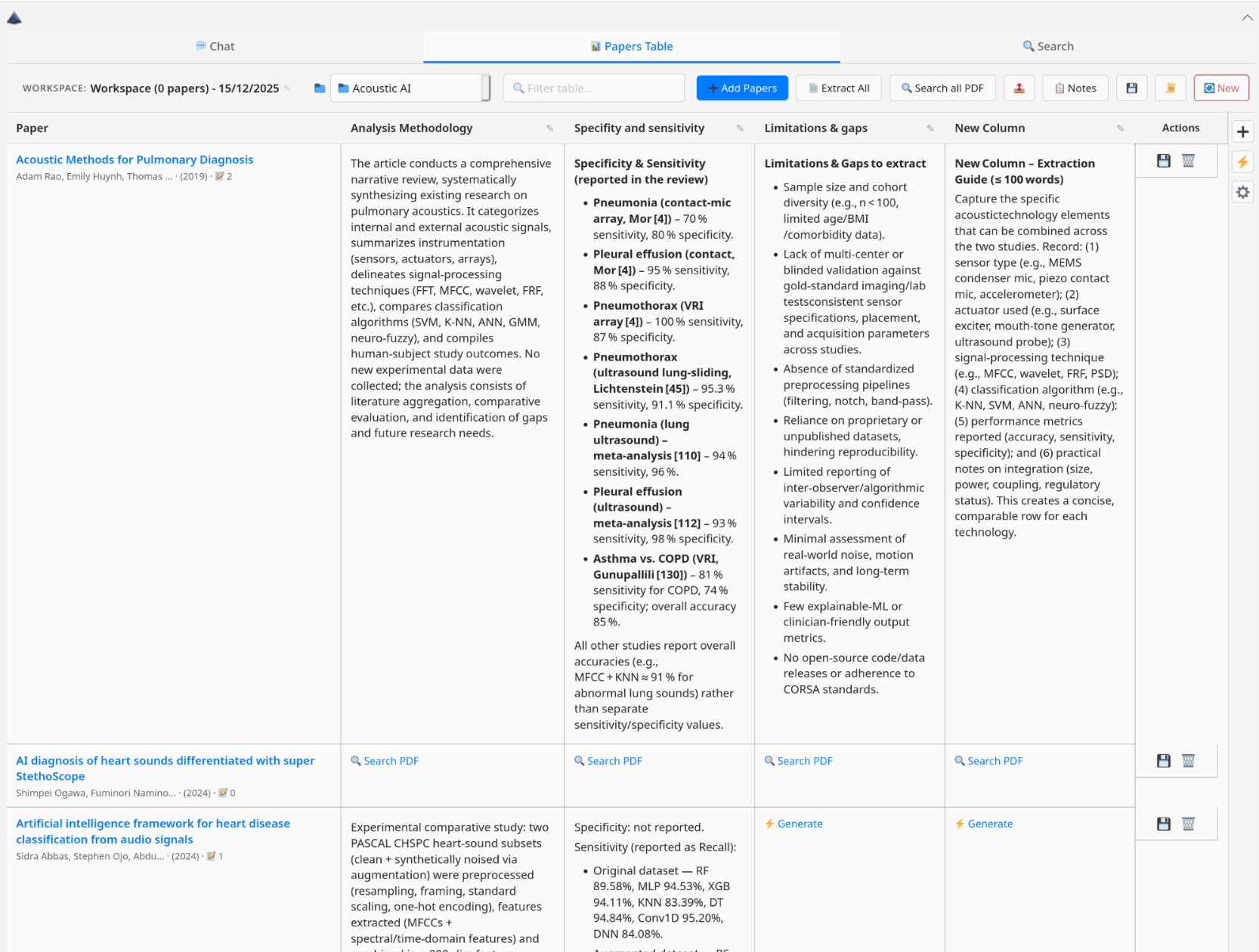Rename workspace using the pencil icon

tap(287, 88)
